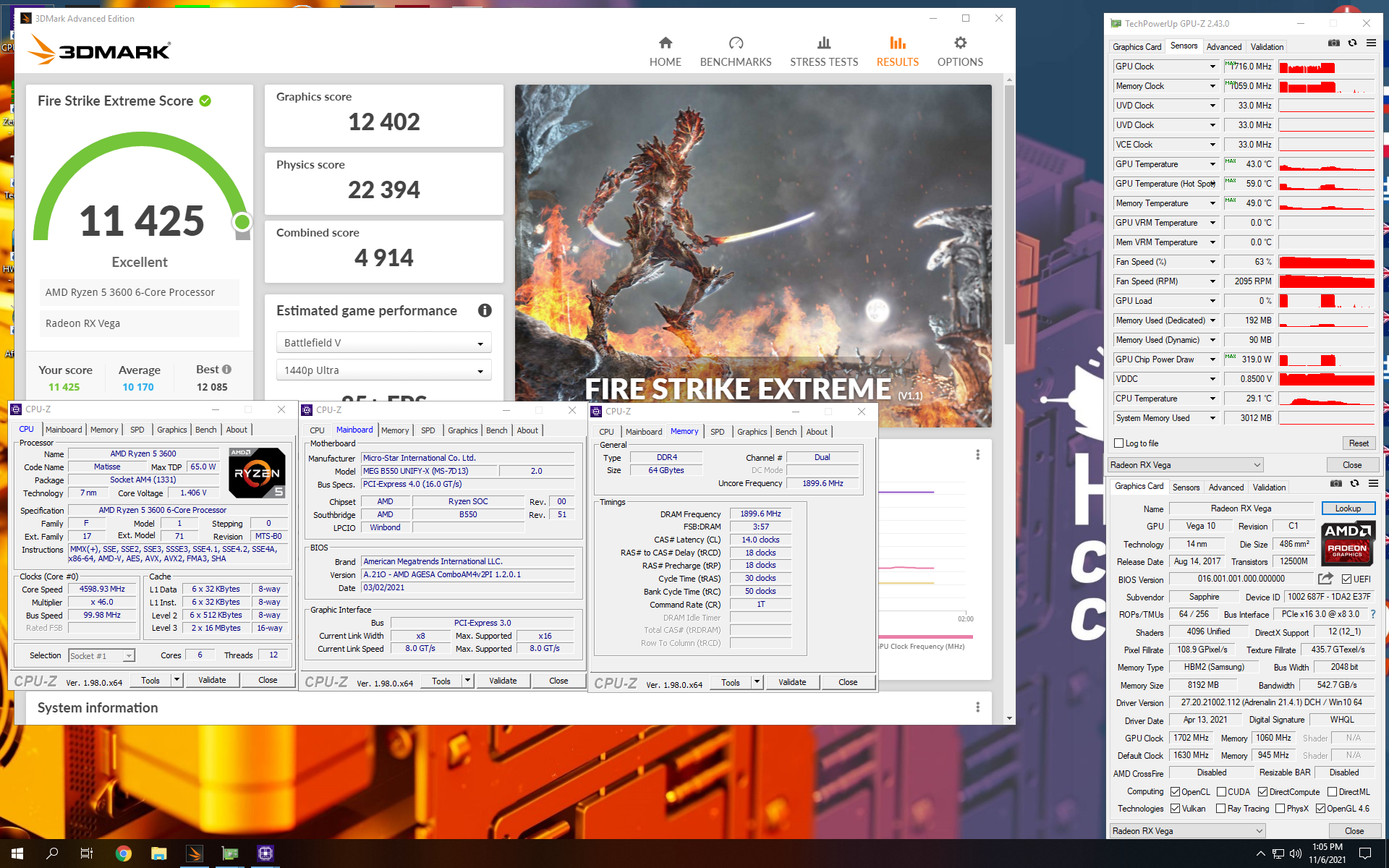The height and width of the screenshot is (868, 1389).
Task: Click BIOS export share icon in GPU-Z
Action: (1325, 579)
